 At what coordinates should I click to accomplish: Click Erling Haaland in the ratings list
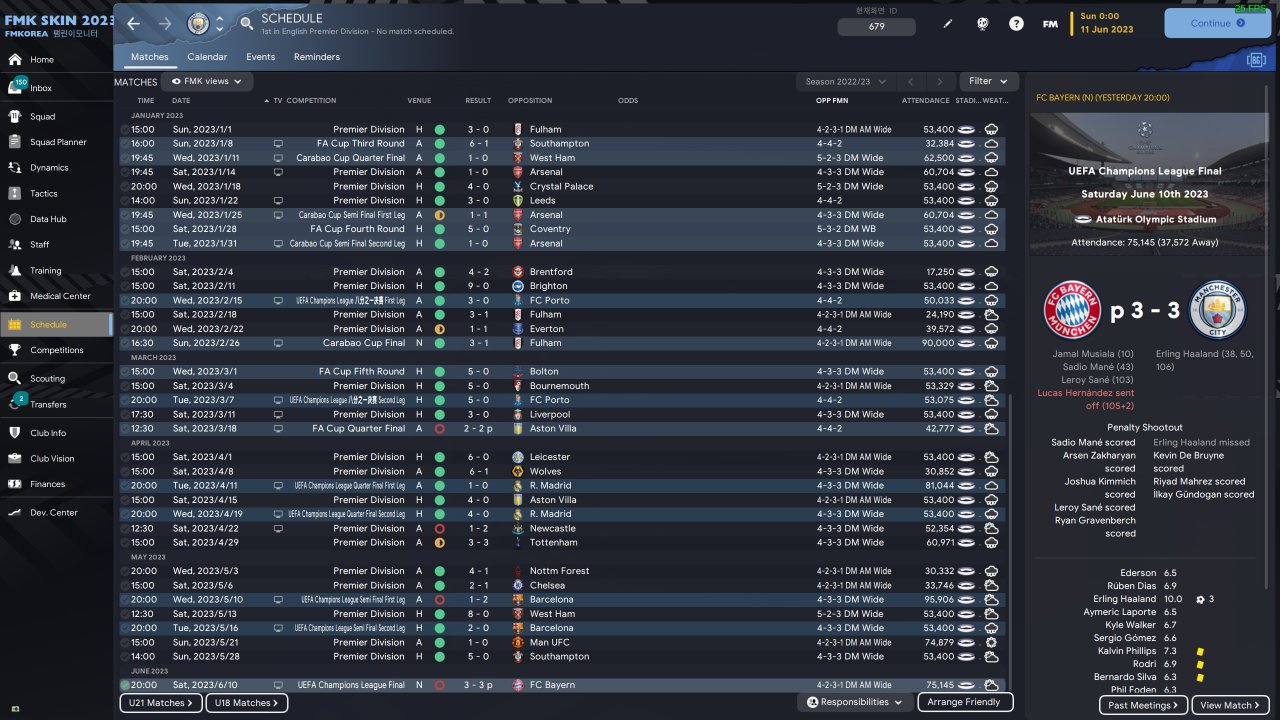(x=1124, y=599)
